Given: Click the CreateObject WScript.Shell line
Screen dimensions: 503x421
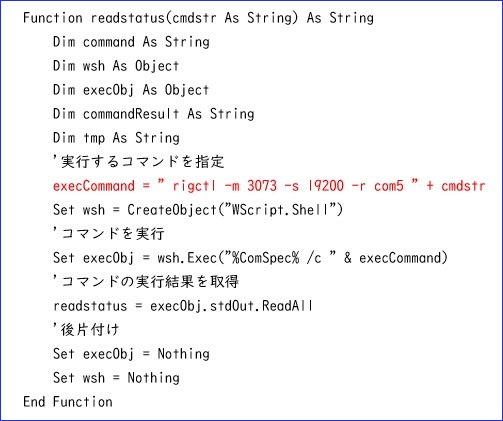Looking at the screenshot, I should tap(198, 210).
